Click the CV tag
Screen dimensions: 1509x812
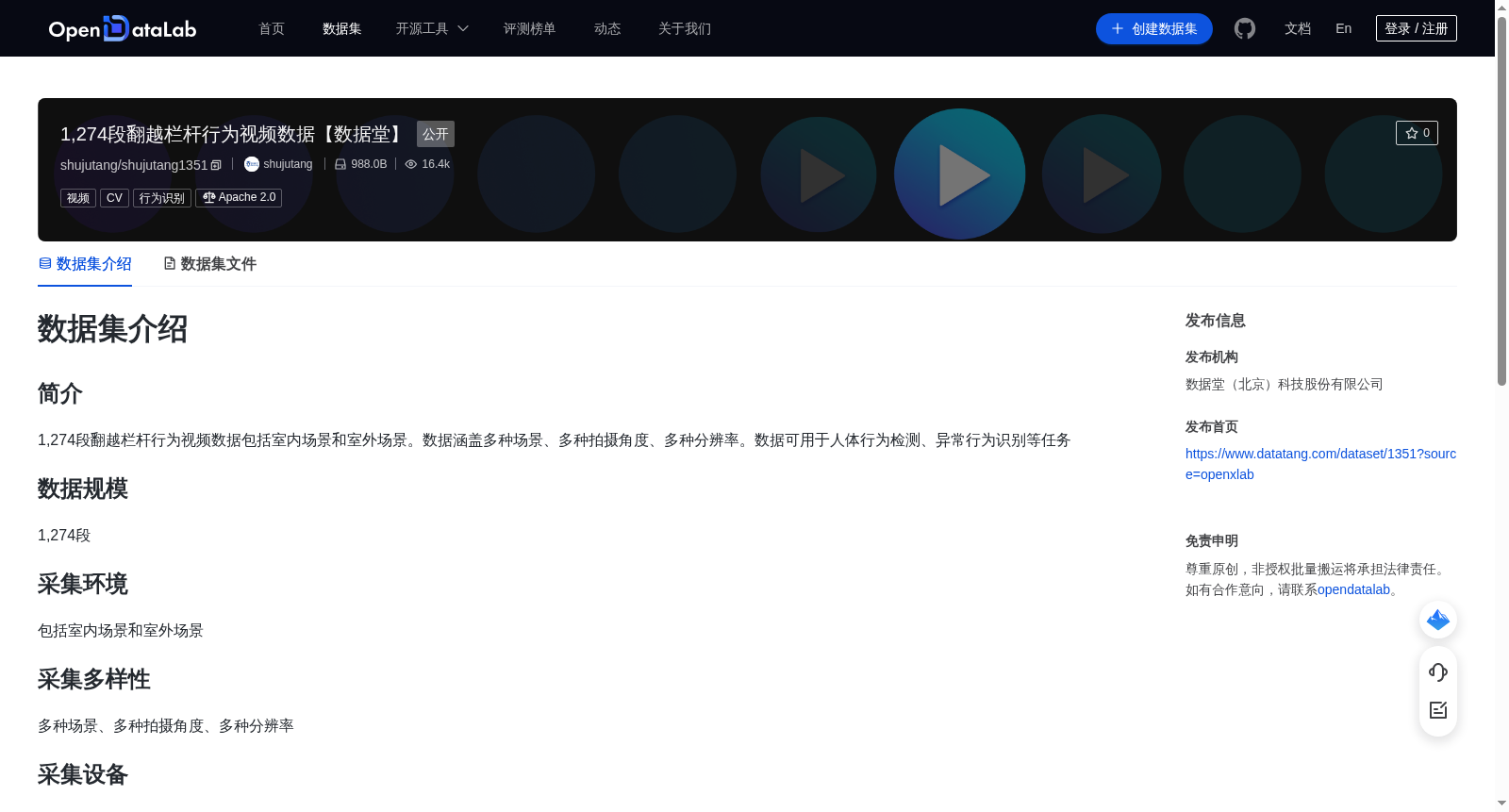[x=114, y=198]
